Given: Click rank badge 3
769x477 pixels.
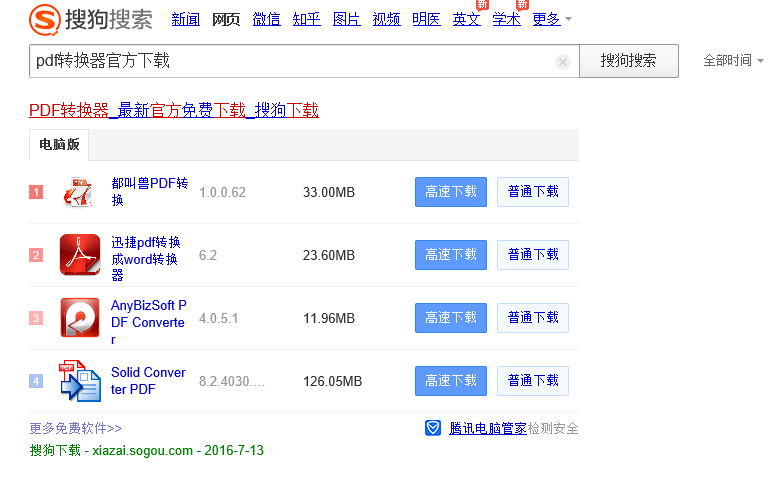Looking at the screenshot, I should [x=36, y=318].
